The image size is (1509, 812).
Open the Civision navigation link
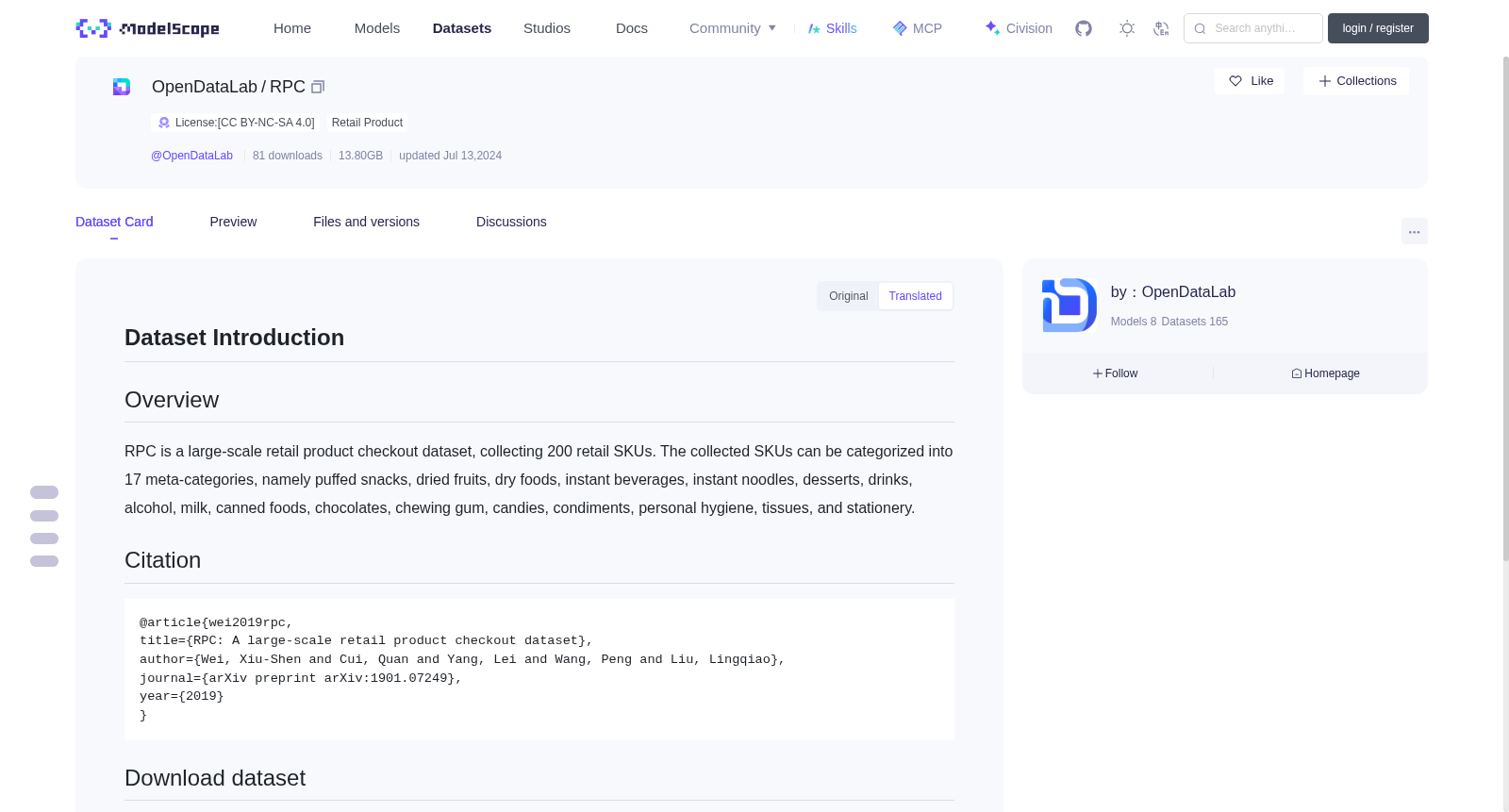tap(1018, 28)
